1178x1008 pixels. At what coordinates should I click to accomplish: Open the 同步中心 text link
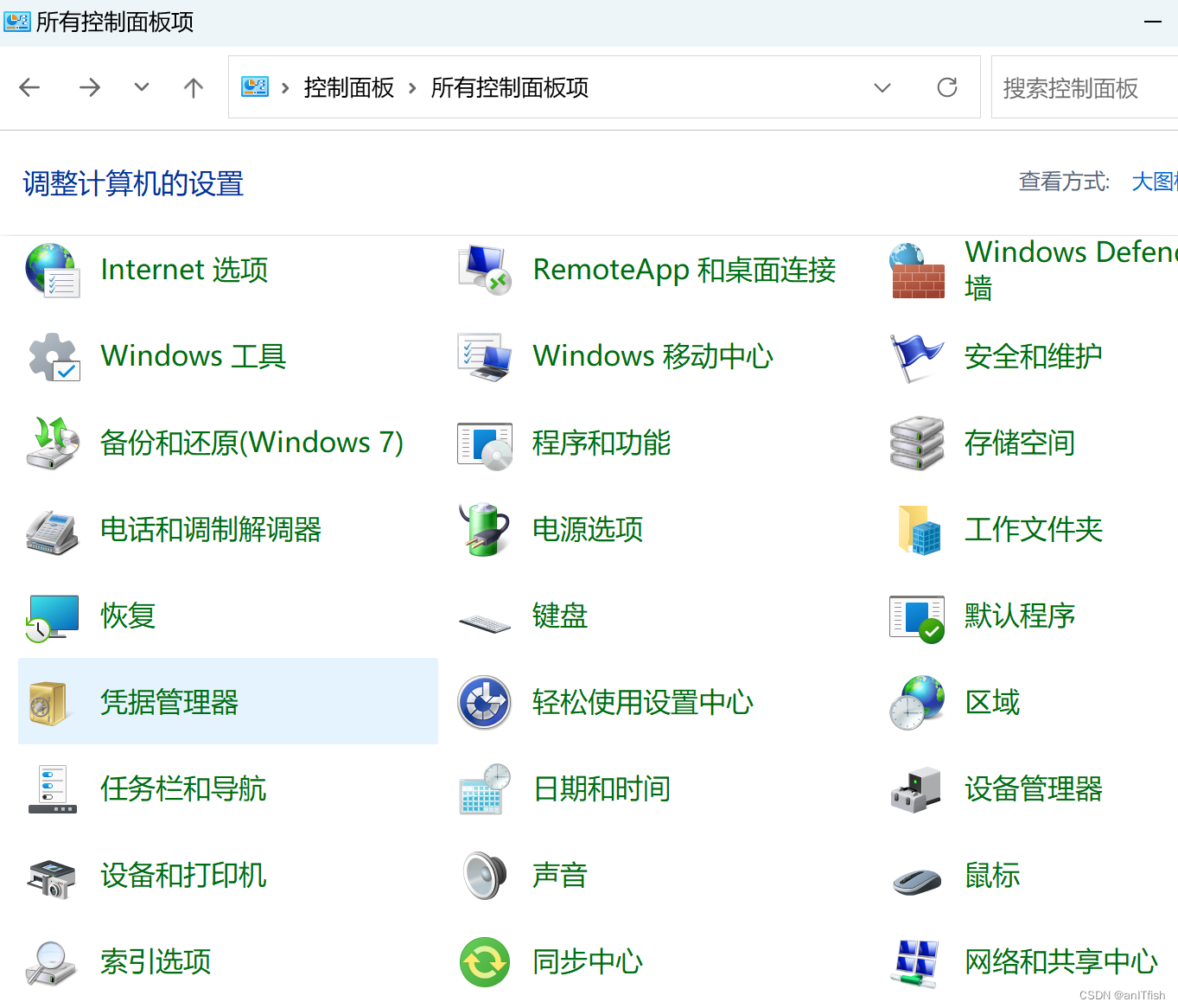pos(588,961)
